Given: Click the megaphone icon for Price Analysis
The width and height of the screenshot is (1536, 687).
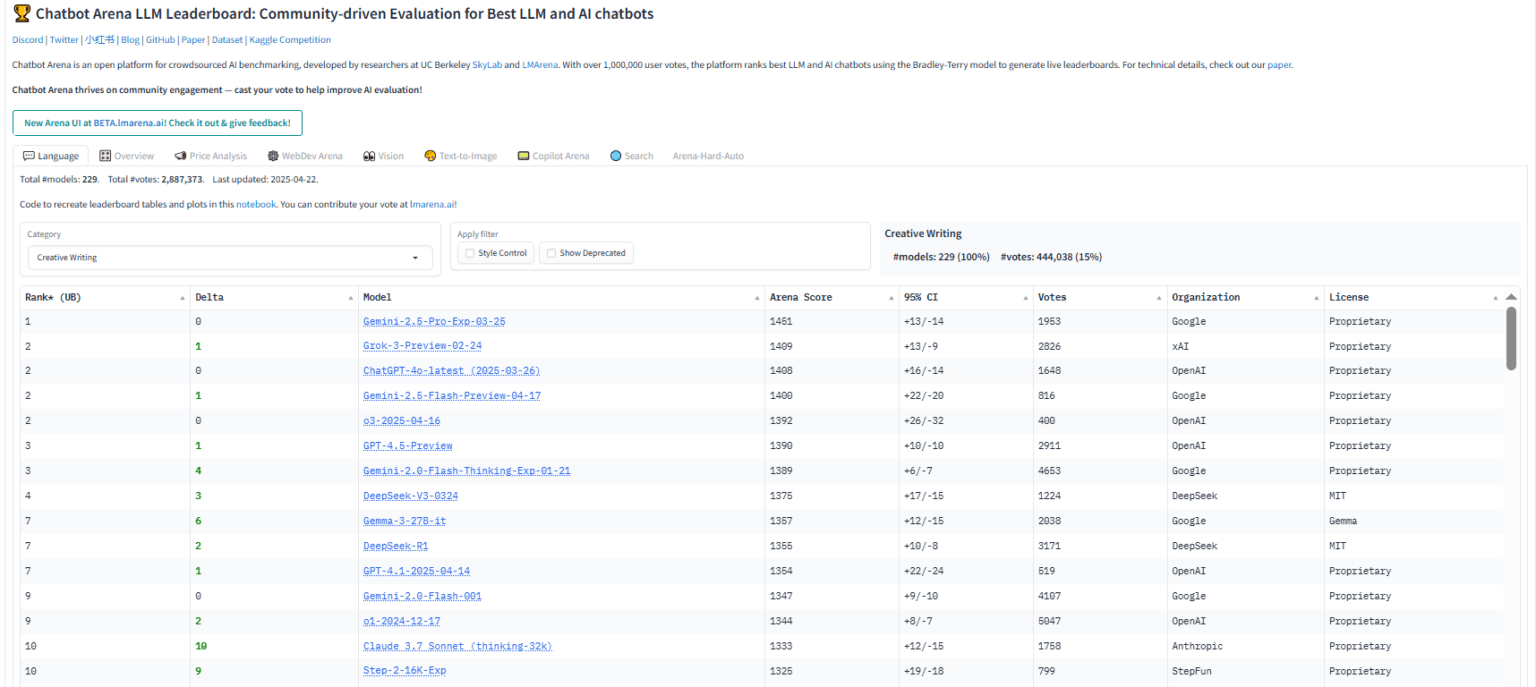Looking at the screenshot, I should tap(180, 156).
